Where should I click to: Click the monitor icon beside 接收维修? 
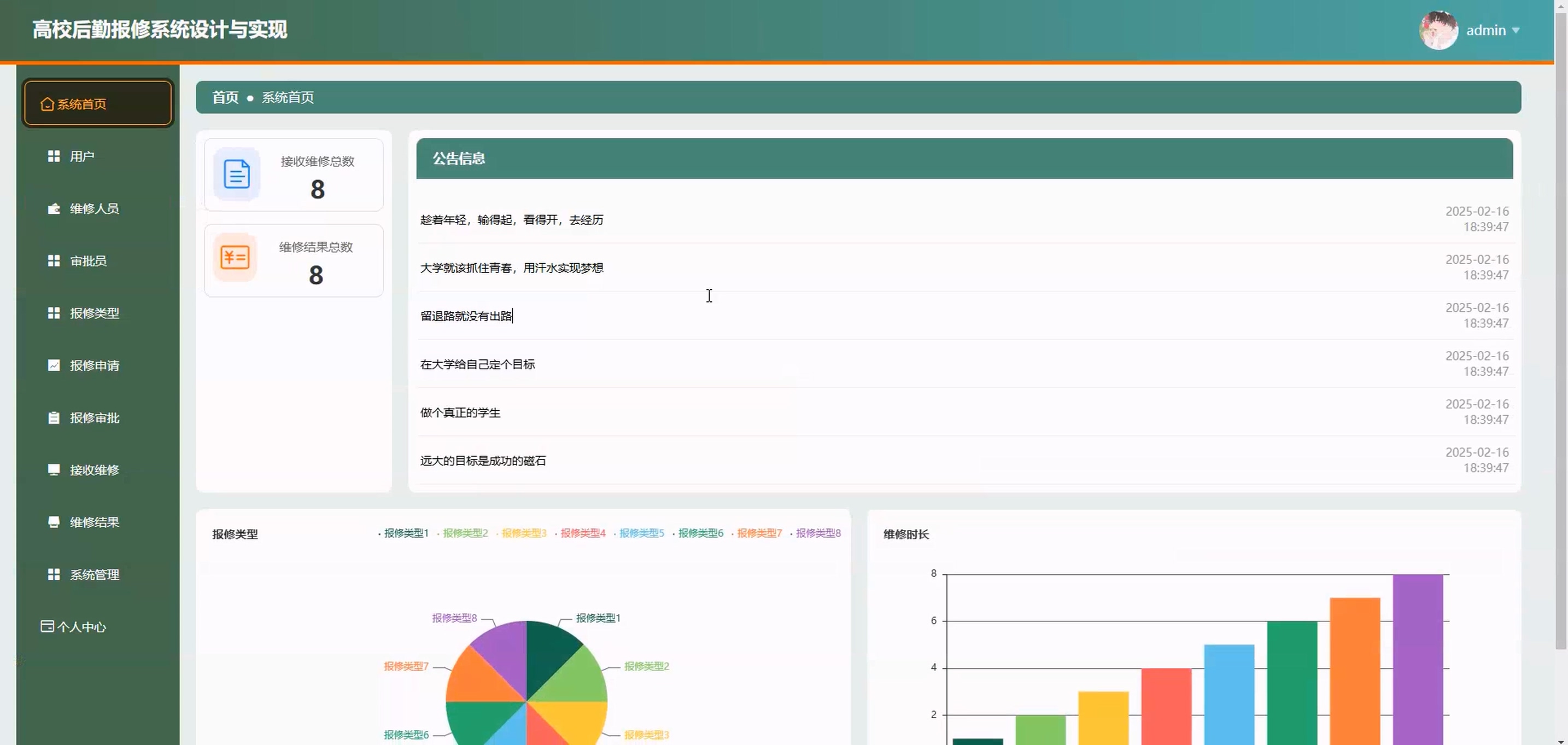54,470
